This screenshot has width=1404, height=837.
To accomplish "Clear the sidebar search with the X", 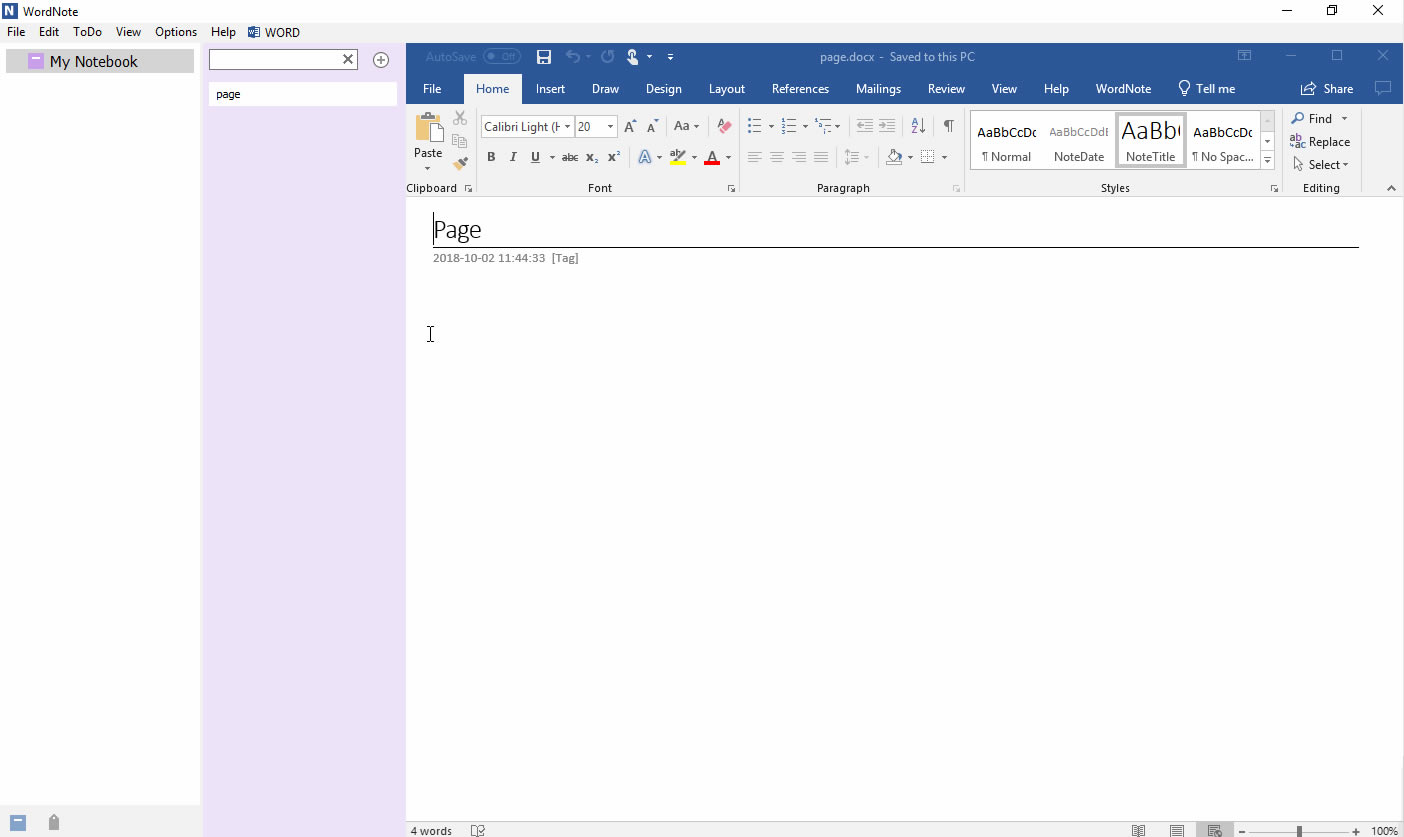I will (x=347, y=59).
